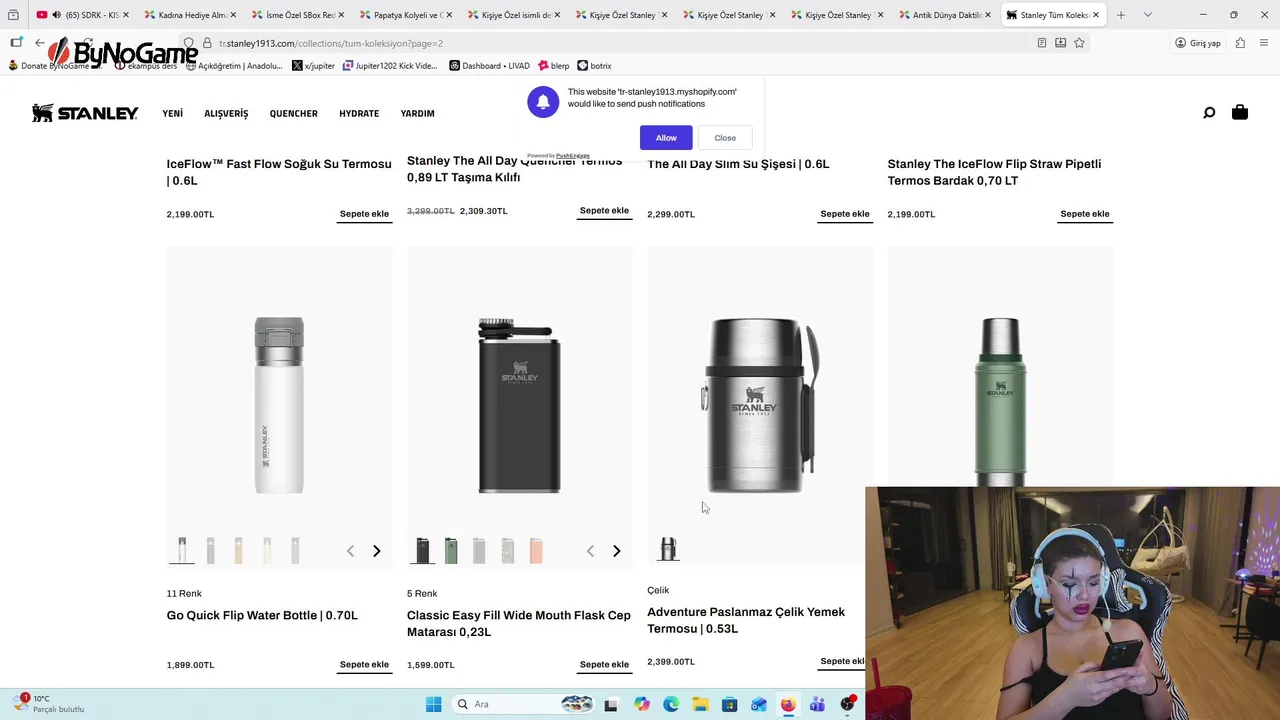Open File Explorer from the taskbar
1280x720 pixels.
pos(700,704)
